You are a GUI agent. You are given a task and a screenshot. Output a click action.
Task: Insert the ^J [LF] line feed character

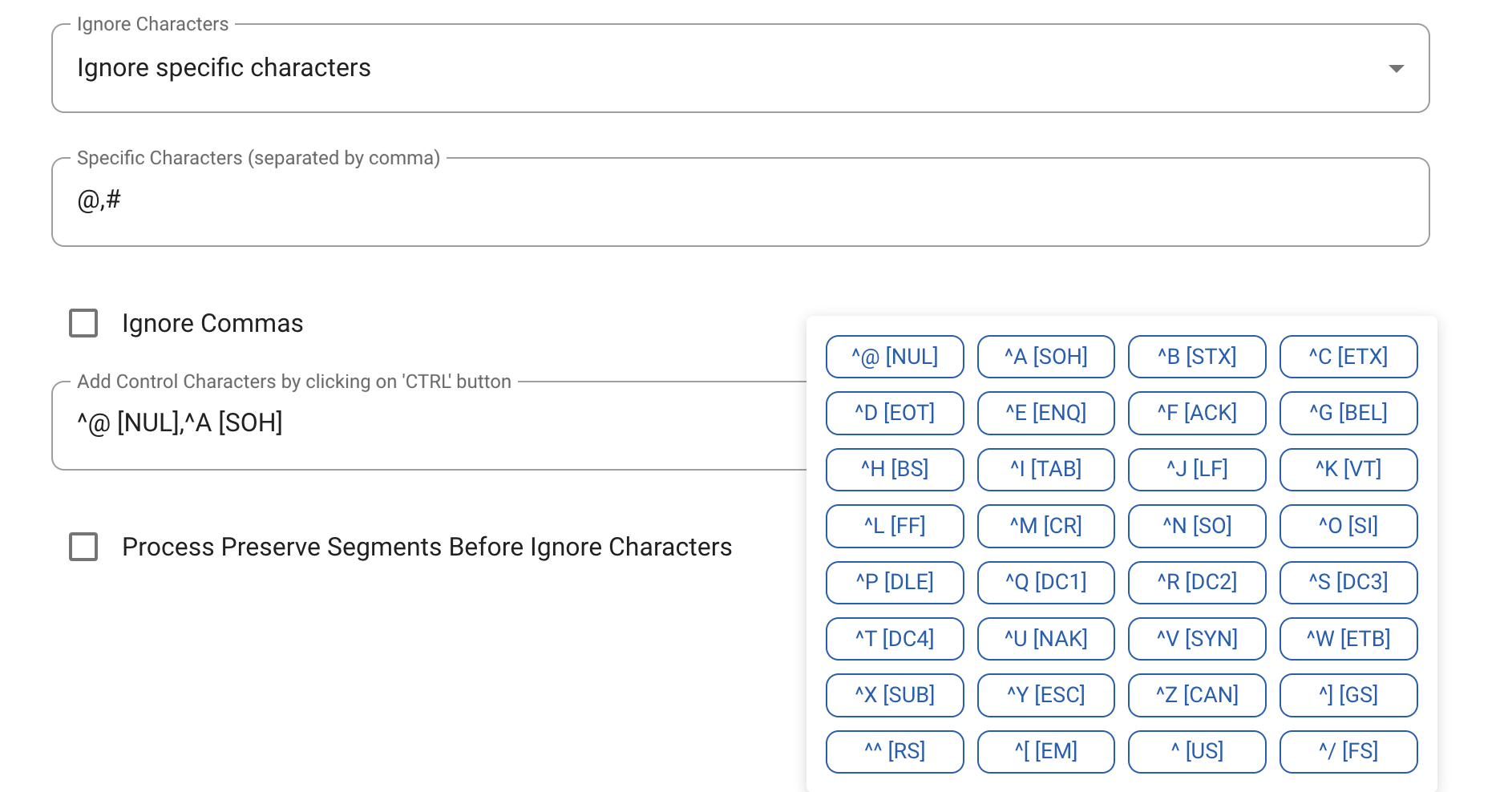coord(1196,469)
